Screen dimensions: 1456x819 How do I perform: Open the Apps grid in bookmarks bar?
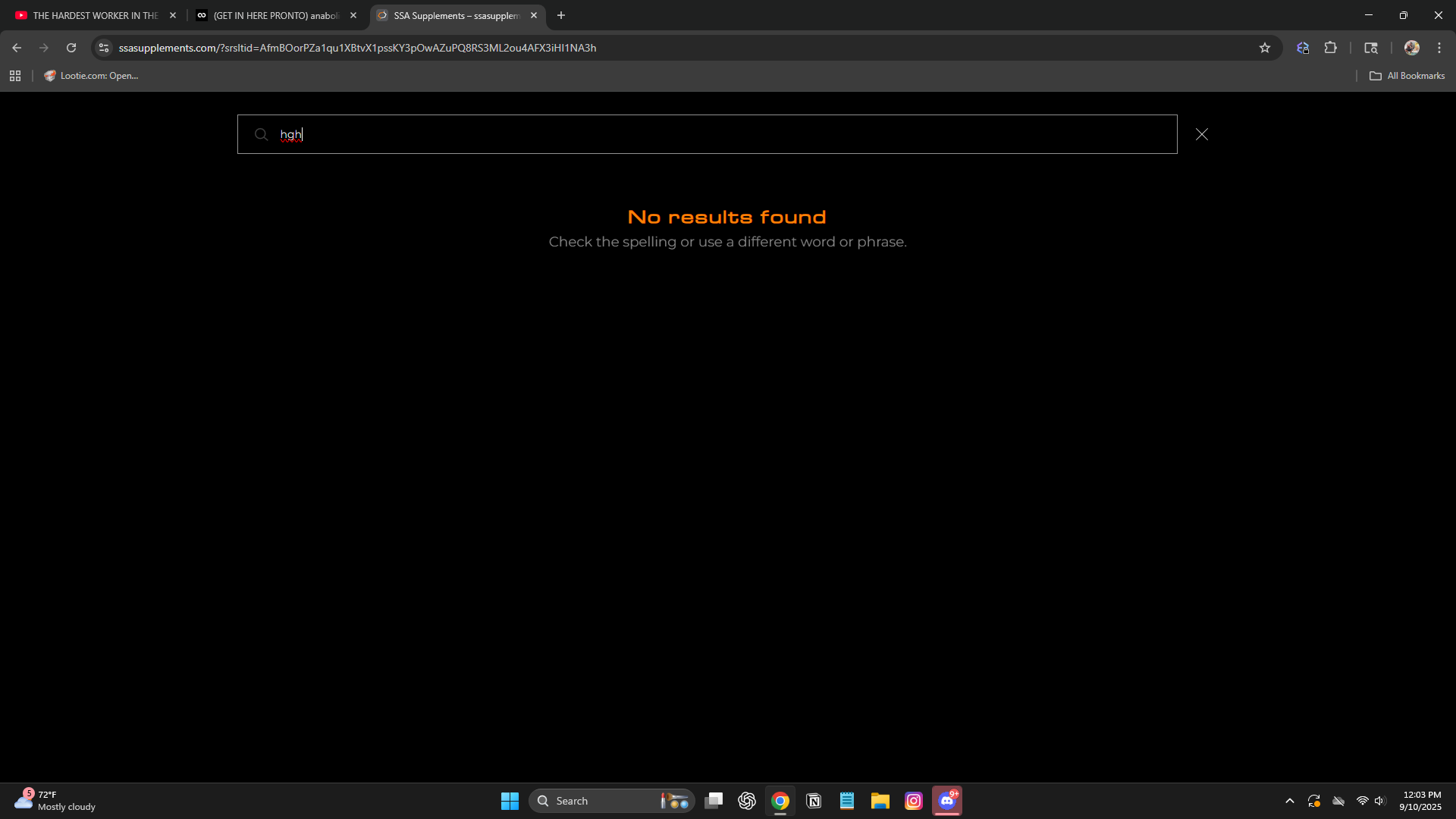coord(15,76)
